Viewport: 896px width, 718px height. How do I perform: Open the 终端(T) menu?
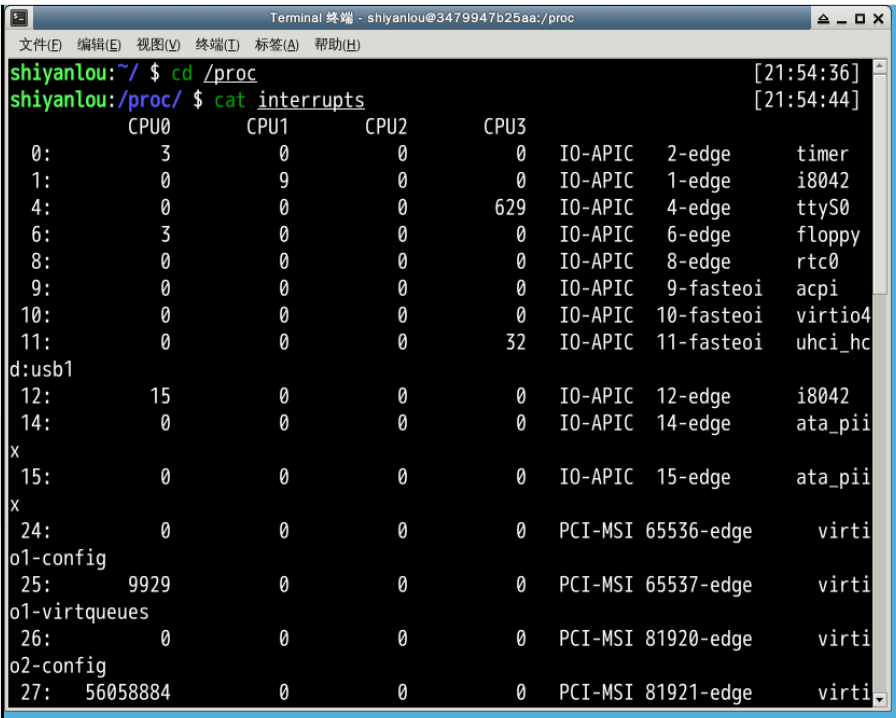point(217,45)
